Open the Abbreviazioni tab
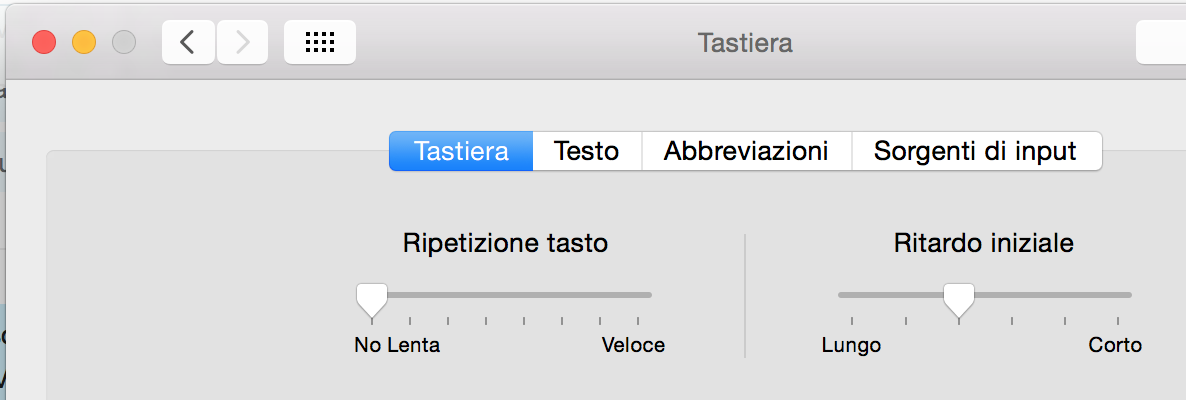Screen dimensions: 1186x400 tap(747, 151)
